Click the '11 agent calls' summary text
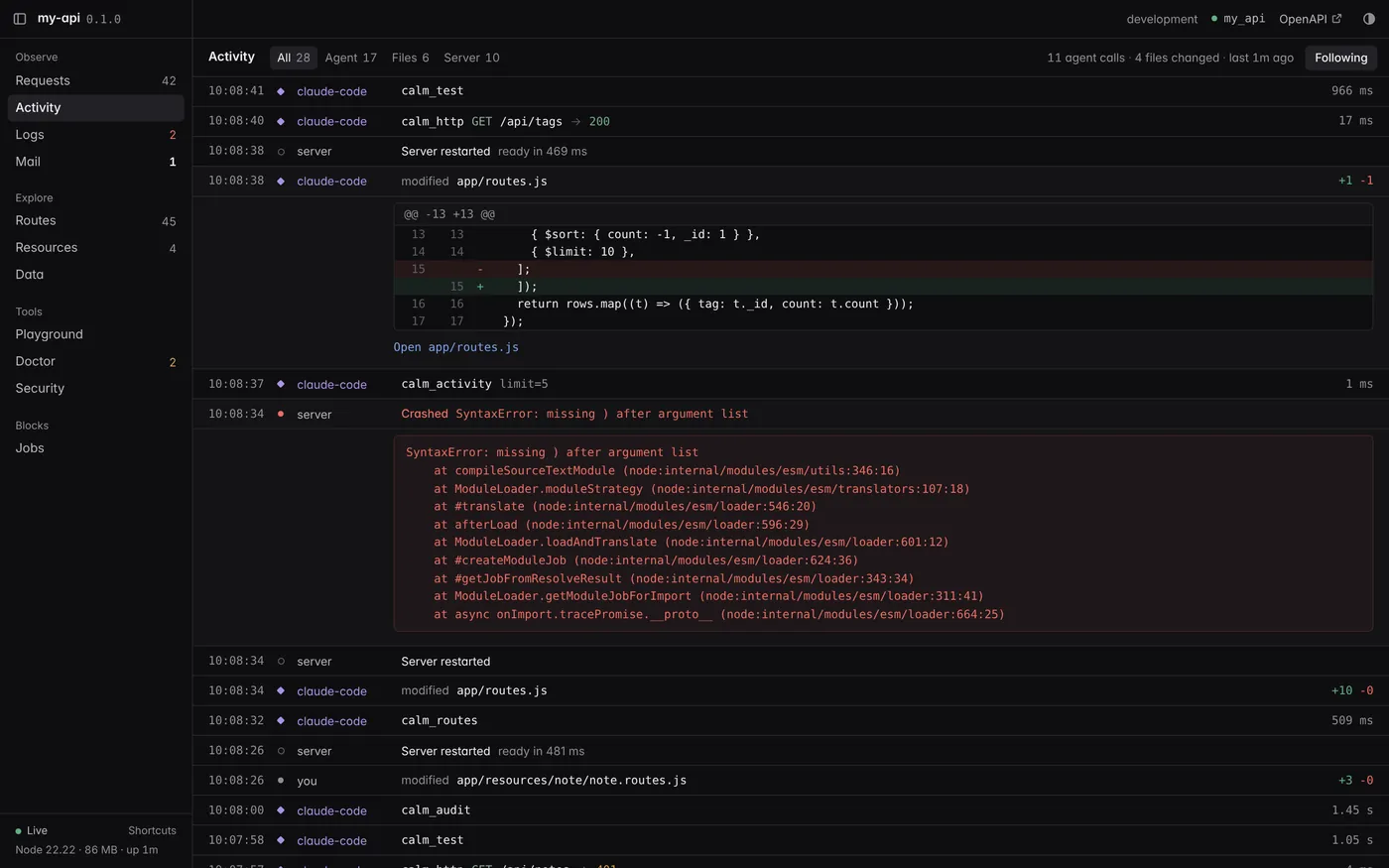This screenshot has height=868, width=1389. coord(1085,58)
